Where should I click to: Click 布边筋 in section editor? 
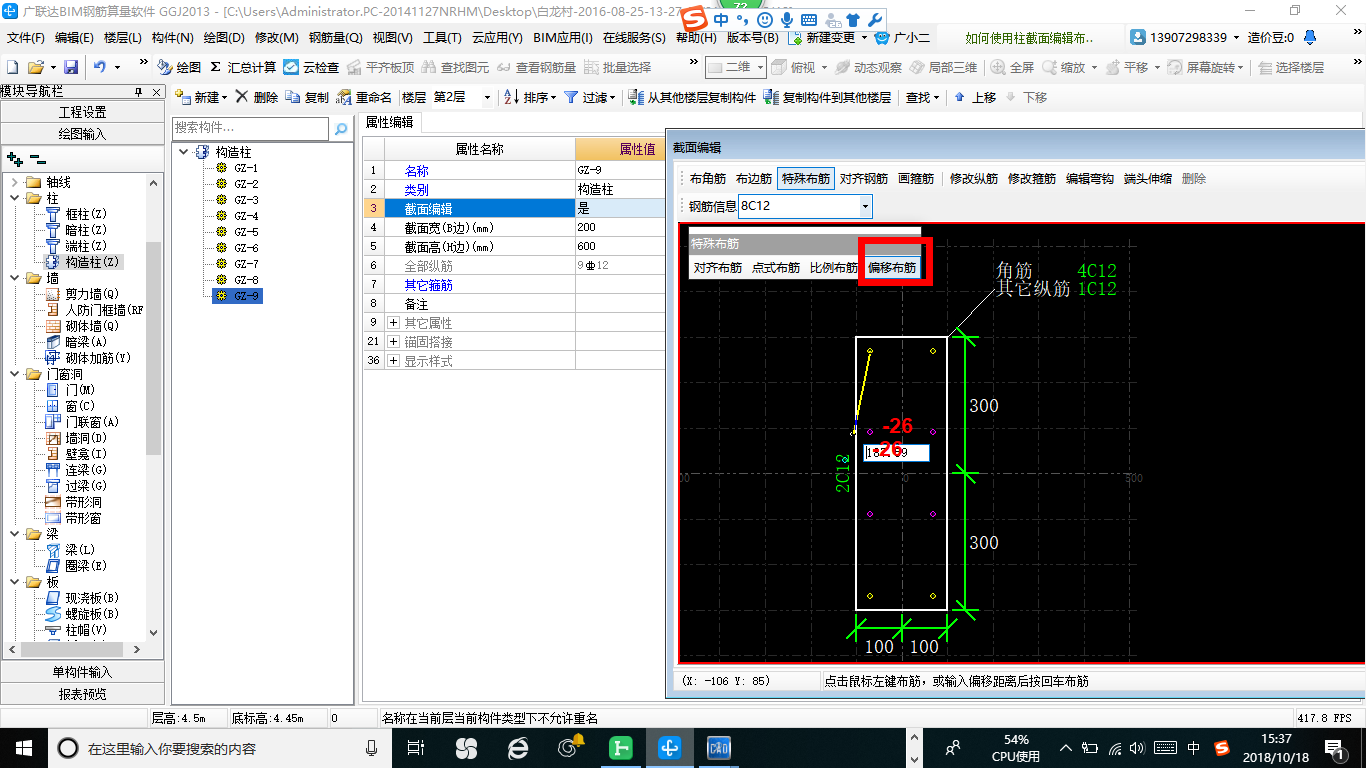pos(754,179)
